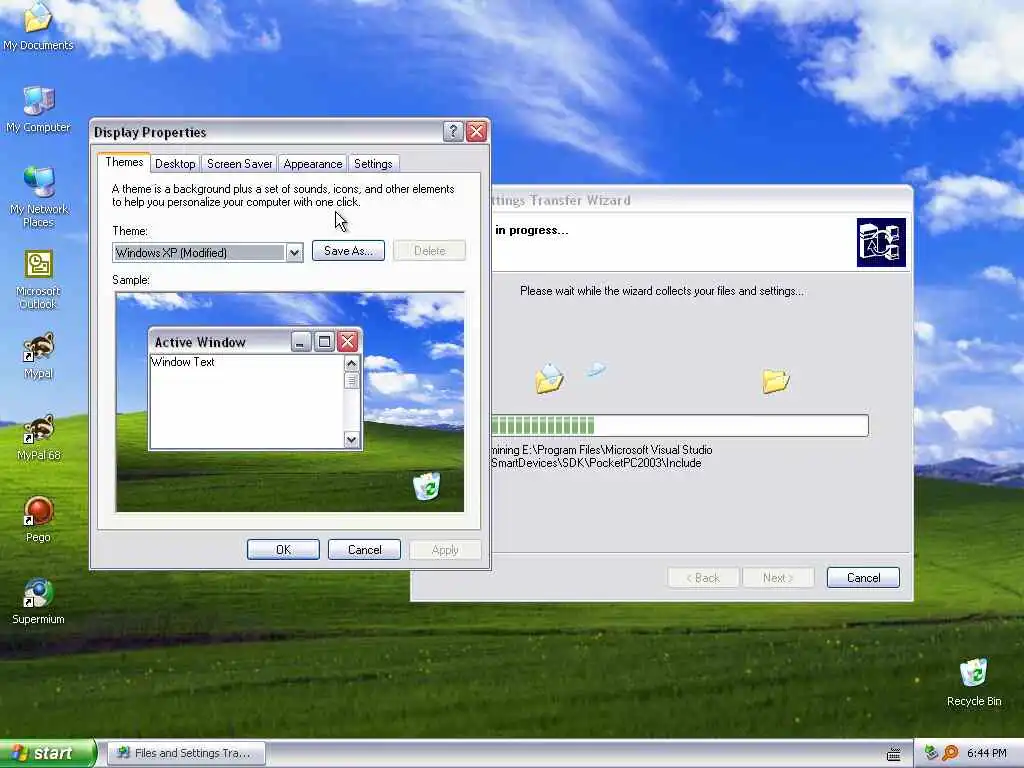This screenshot has height=768, width=1024.
Task: Open the Theme dropdown list
Action: 295,253
